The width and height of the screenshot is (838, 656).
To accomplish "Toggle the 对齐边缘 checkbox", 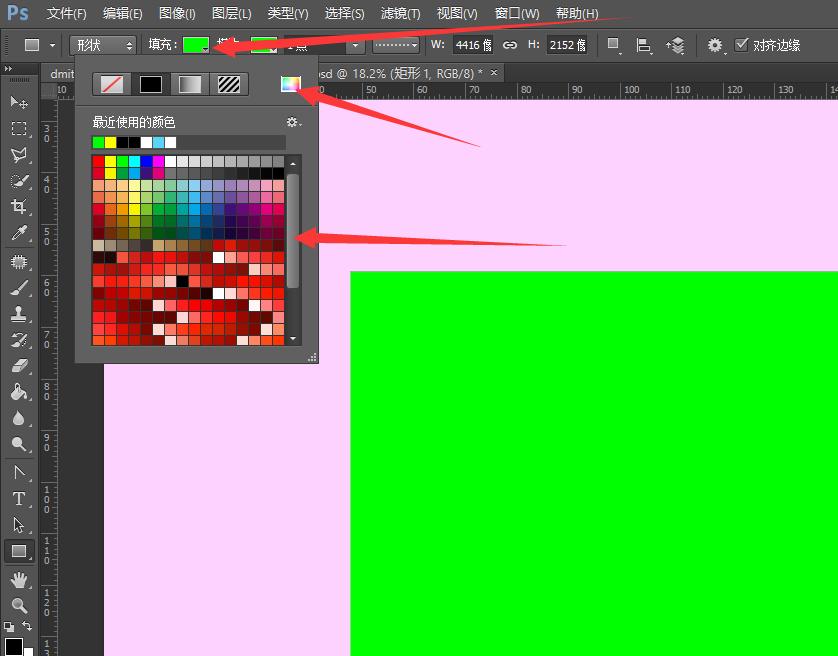I will (x=741, y=45).
